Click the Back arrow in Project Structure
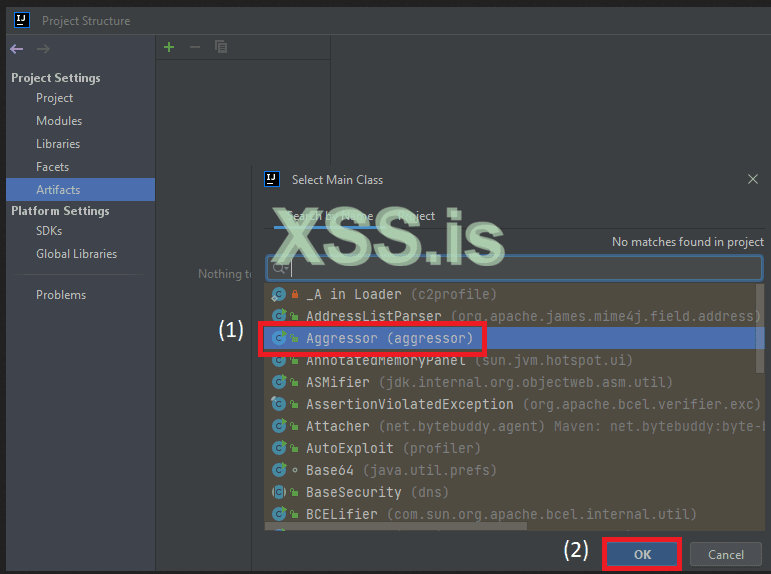Image resolution: width=771 pixels, height=574 pixels. point(17,49)
